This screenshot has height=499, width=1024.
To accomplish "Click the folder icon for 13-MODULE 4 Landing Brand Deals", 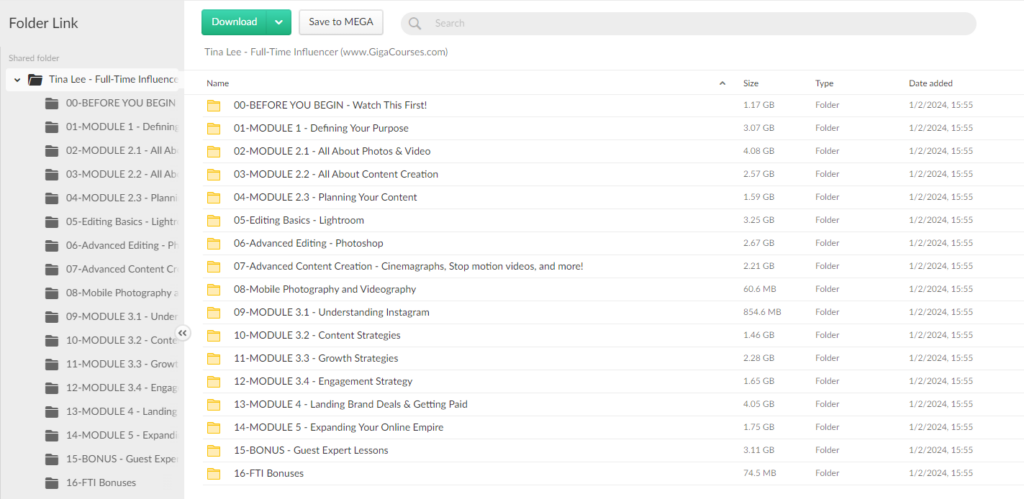I will 213,404.
